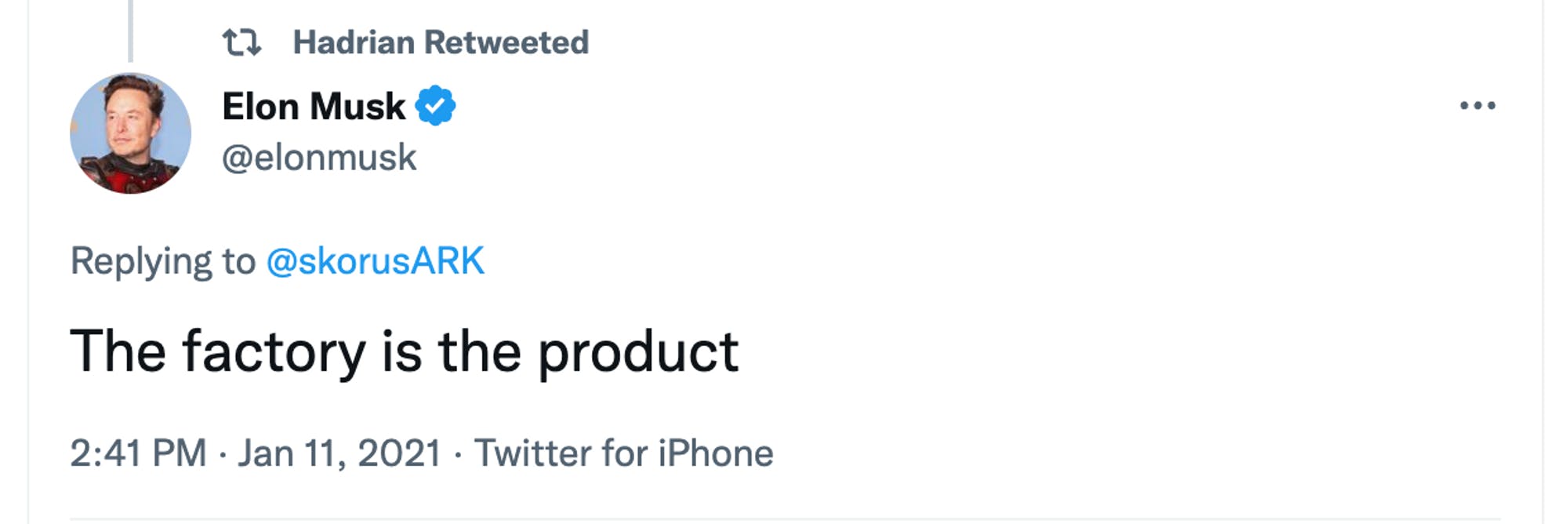The width and height of the screenshot is (1568, 524).
Task: Click the word factory in the tweet
Action: 274,352
